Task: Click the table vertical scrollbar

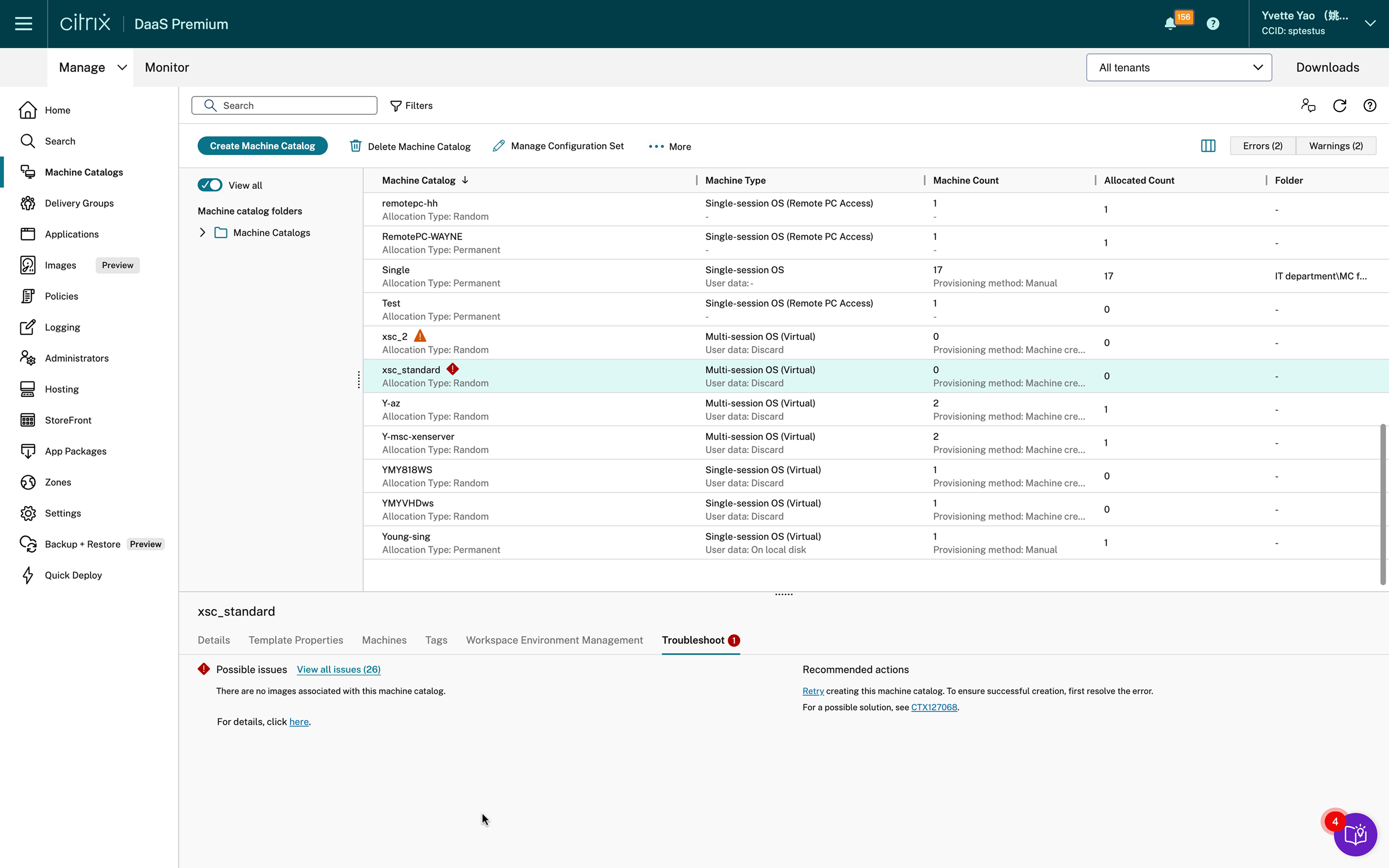Action: coord(1383,505)
